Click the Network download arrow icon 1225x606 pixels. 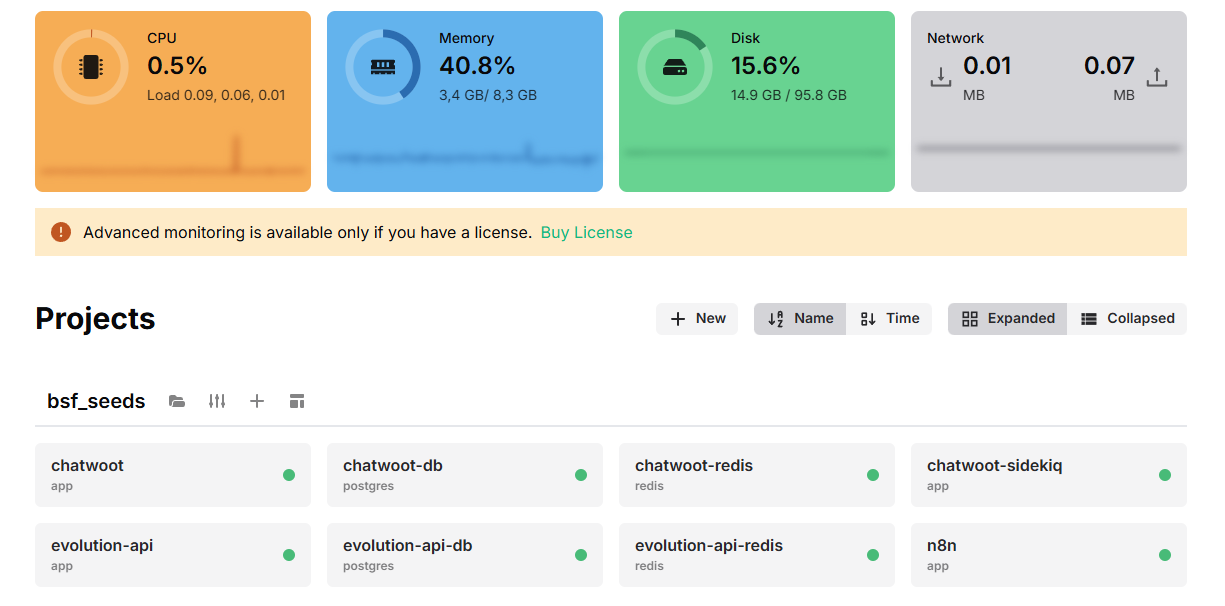pos(941,76)
